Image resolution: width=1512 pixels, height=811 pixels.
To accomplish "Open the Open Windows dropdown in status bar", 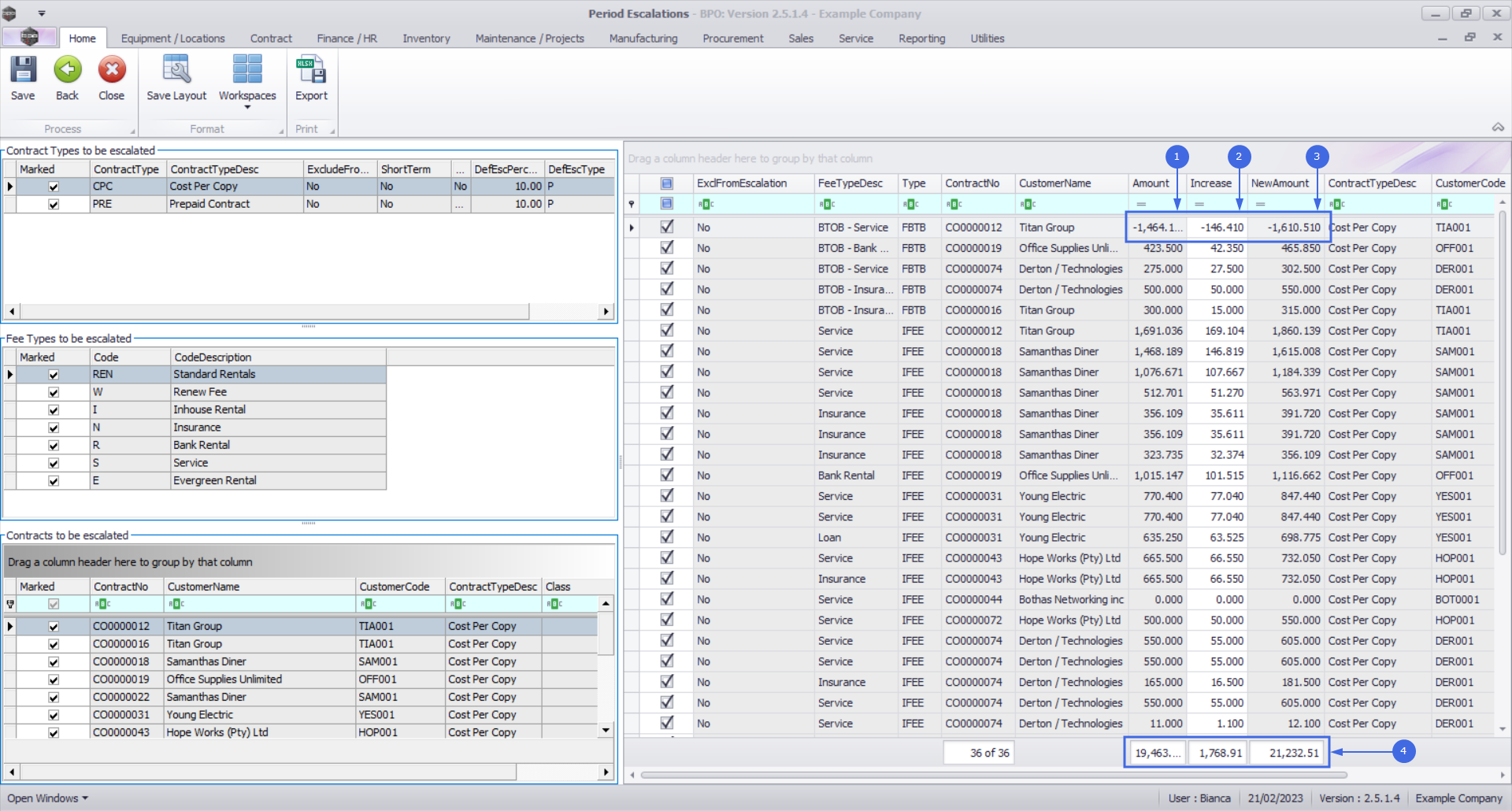I will point(47,798).
